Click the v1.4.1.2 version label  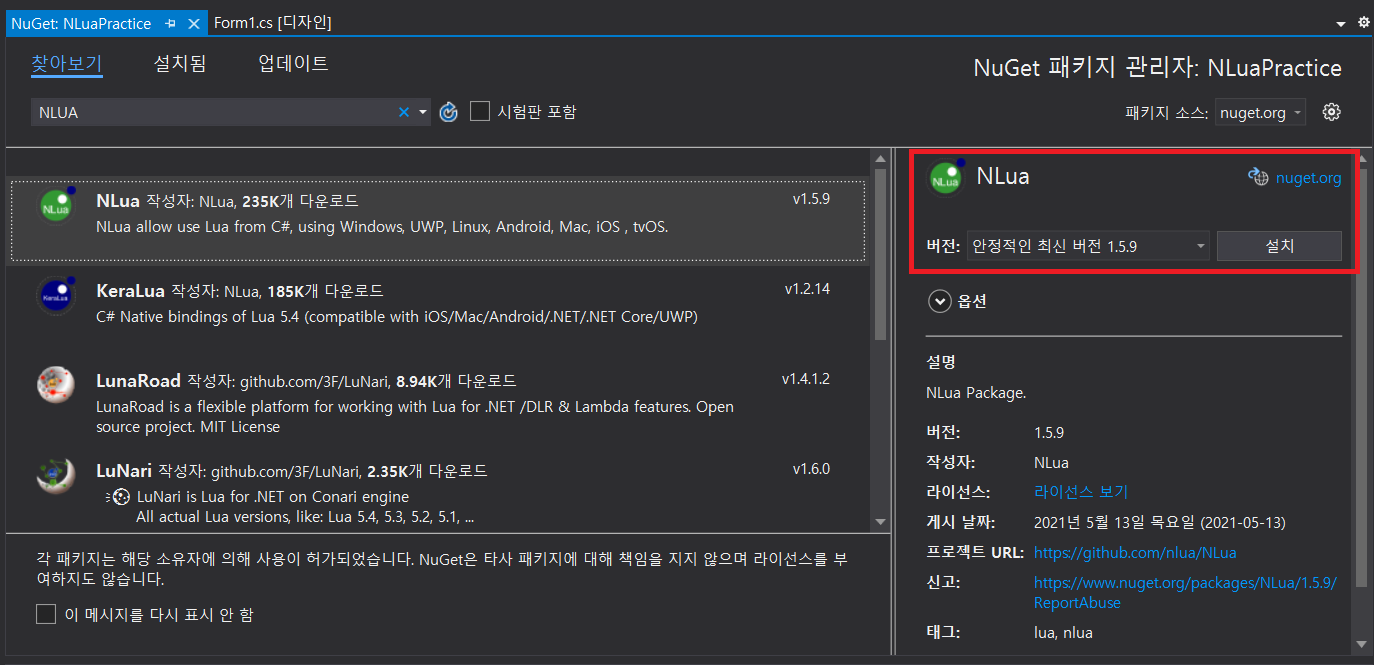[x=806, y=379]
